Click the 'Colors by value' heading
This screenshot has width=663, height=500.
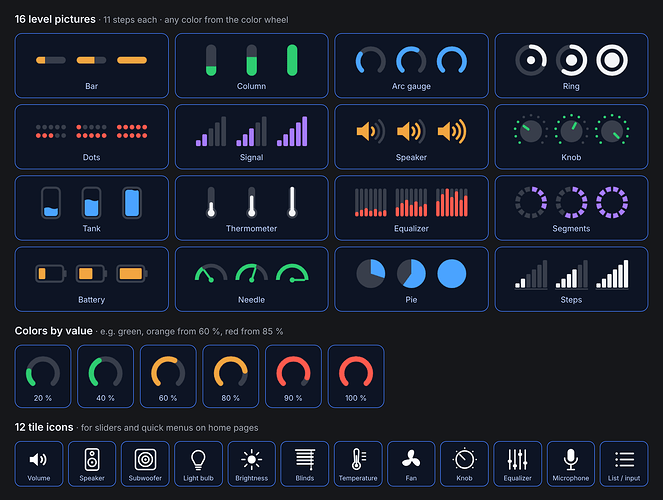coord(54,331)
